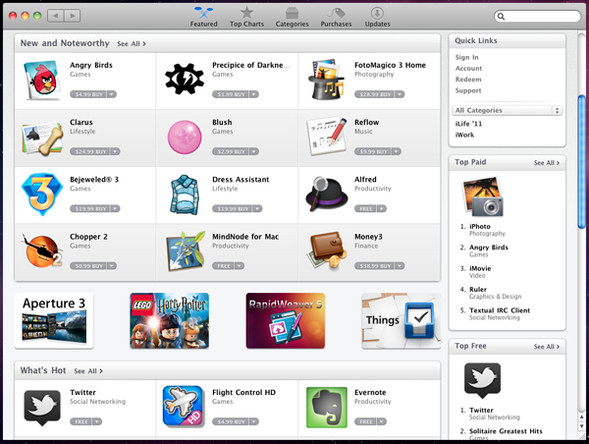
Task: Go back with the left arrow button
Action: pos(56,16)
